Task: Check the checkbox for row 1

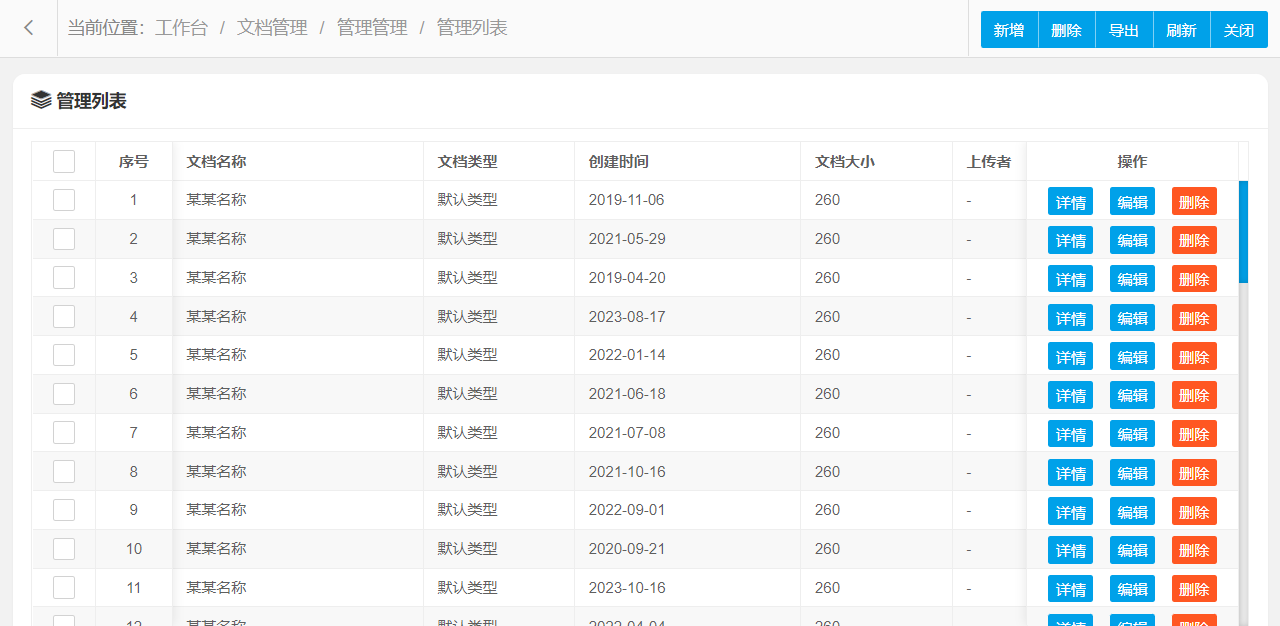Action: pos(64,200)
